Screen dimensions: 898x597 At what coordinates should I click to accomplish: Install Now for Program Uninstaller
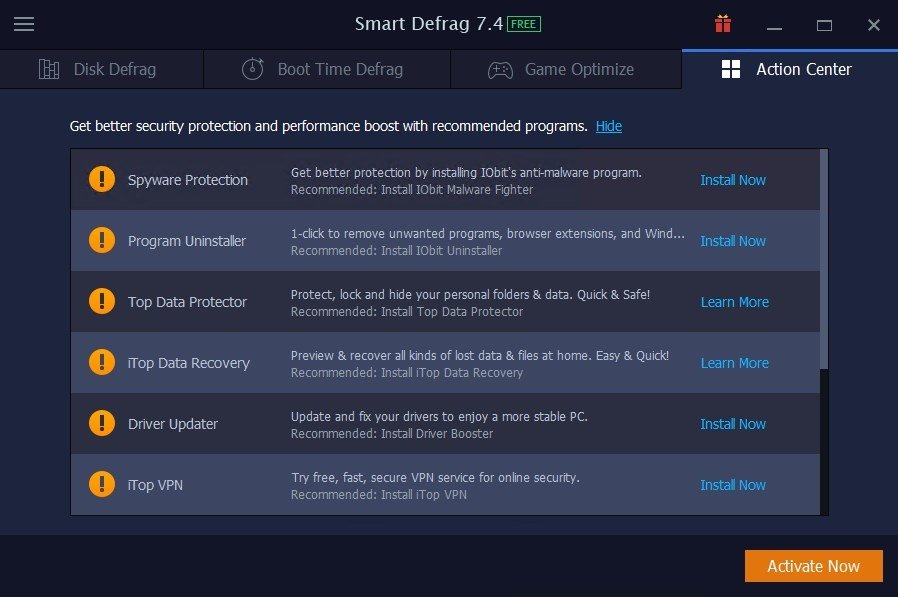point(733,241)
